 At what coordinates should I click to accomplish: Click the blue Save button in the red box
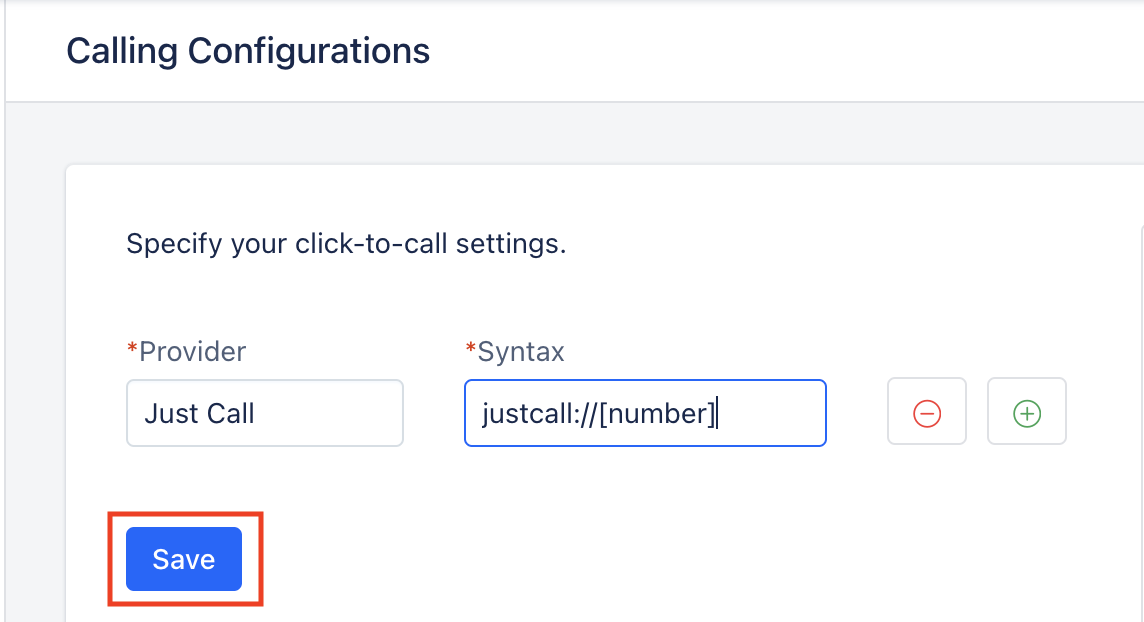coord(184,559)
